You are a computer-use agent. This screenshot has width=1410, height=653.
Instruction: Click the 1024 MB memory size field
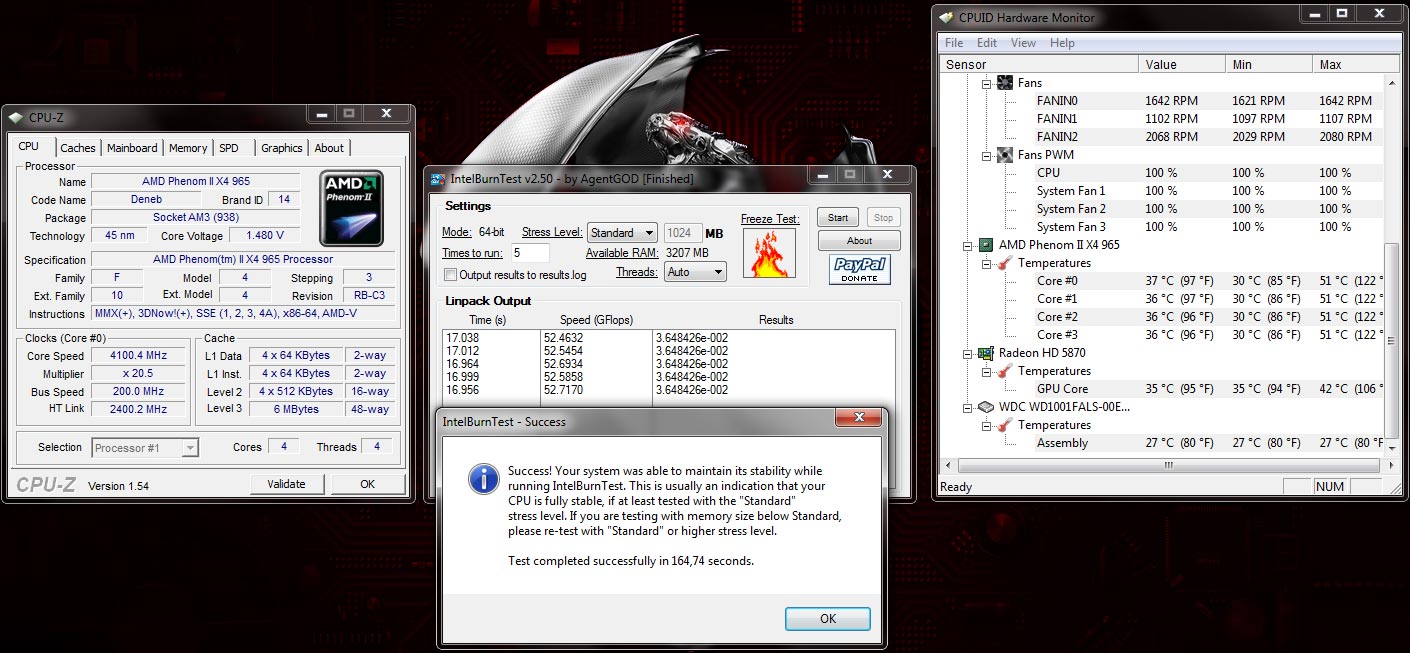[x=683, y=233]
